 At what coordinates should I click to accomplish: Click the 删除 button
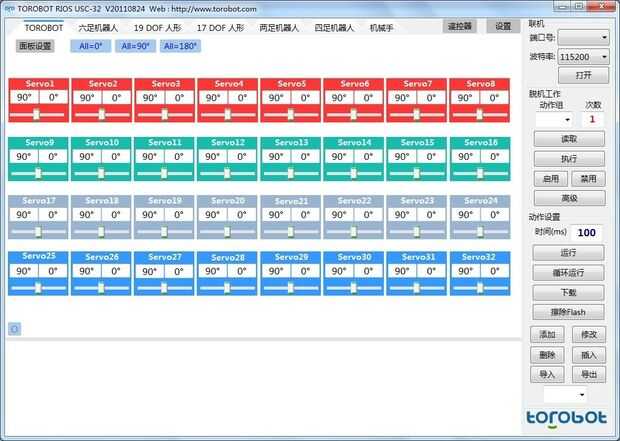click(547, 355)
